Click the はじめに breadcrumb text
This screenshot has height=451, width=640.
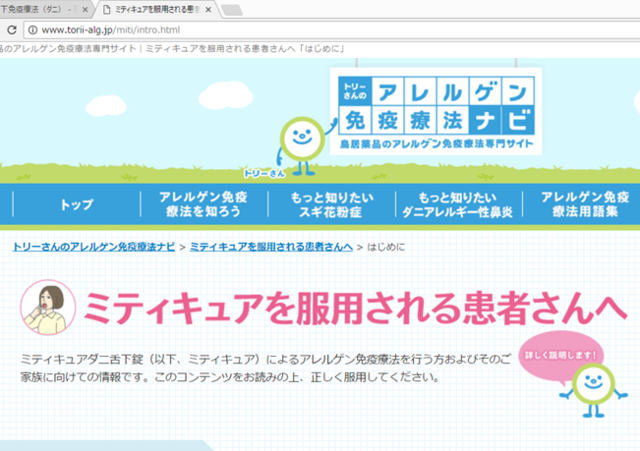(x=386, y=247)
